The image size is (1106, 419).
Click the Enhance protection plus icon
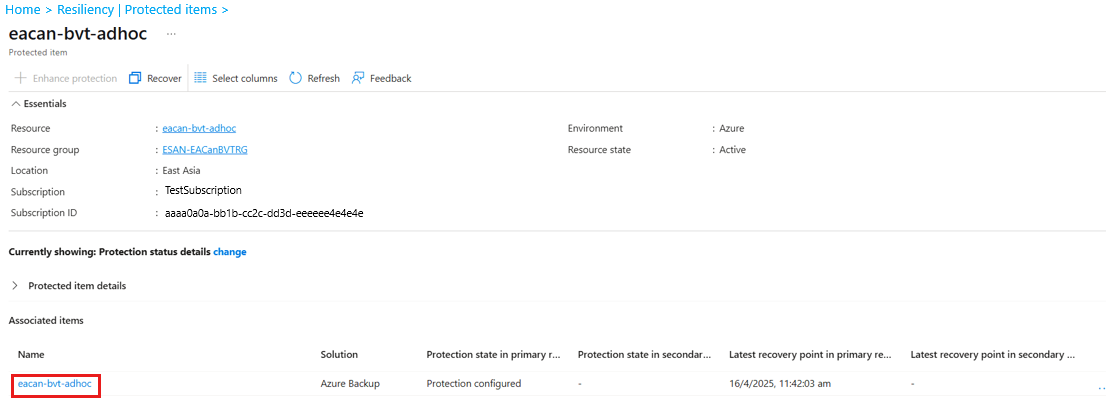[x=20, y=78]
